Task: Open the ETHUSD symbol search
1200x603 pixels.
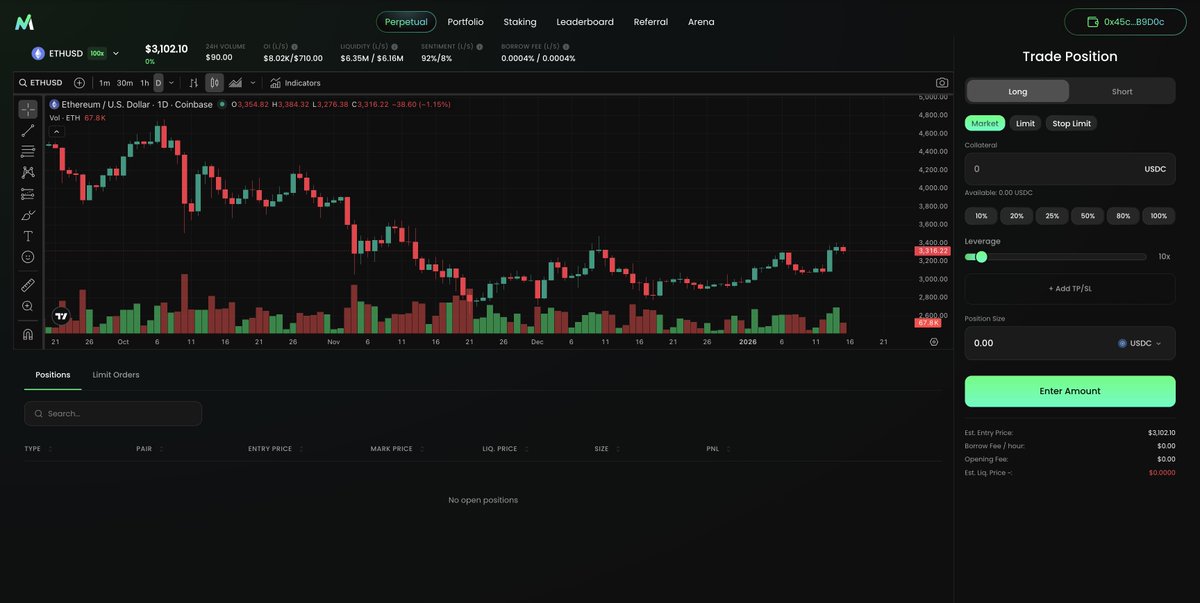Action: pyautogui.click(x=41, y=83)
